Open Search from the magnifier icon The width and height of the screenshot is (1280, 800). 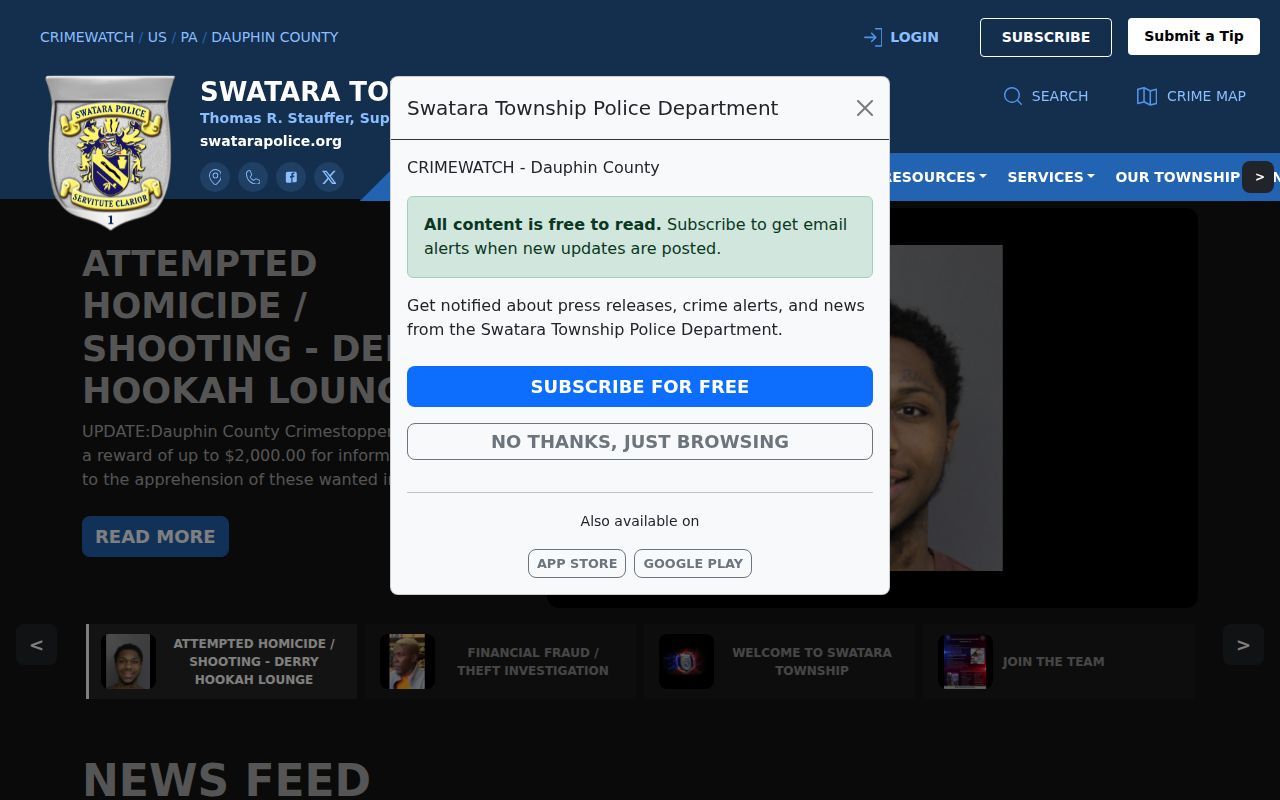(1046, 96)
